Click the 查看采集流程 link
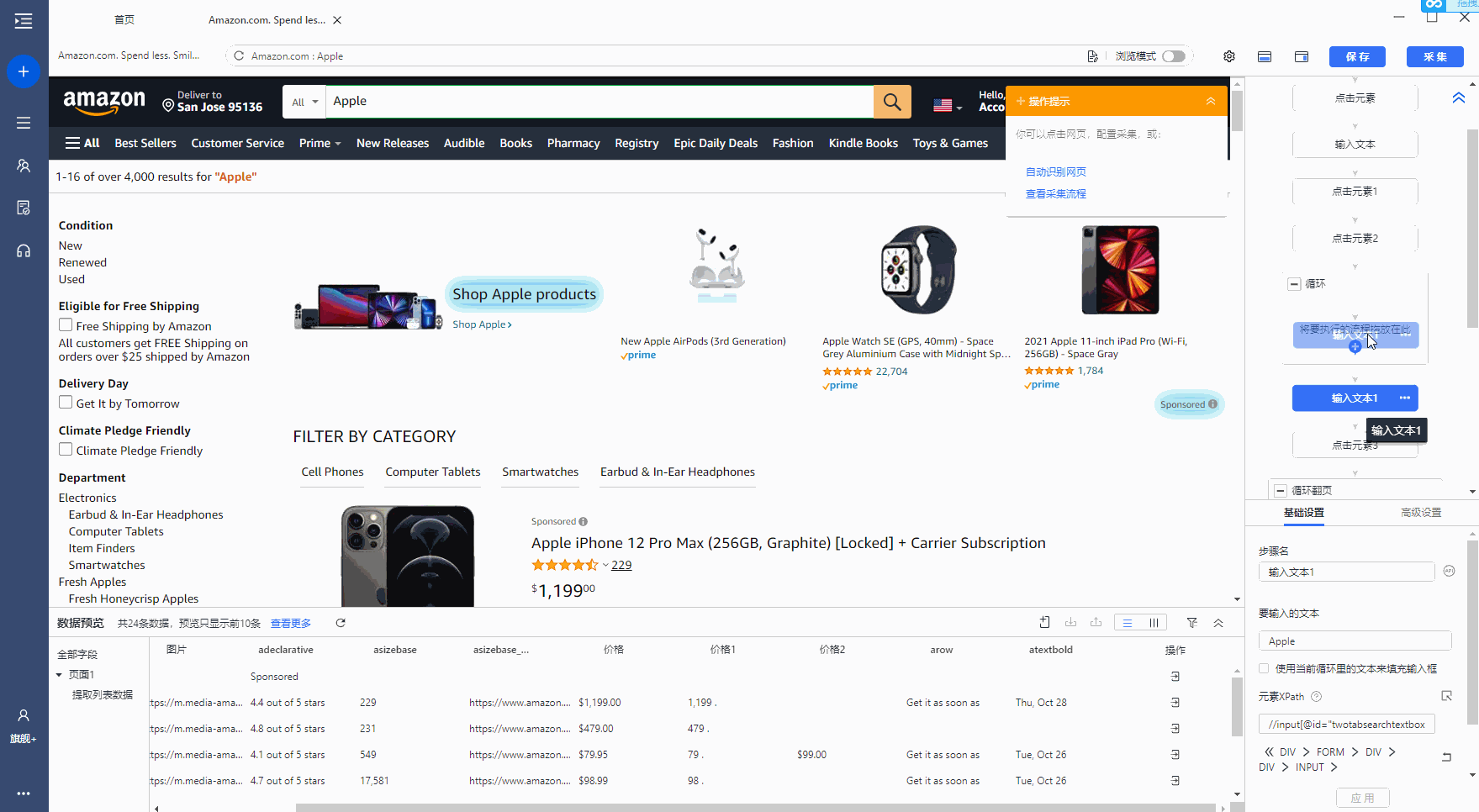Image resolution: width=1479 pixels, height=812 pixels. click(1056, 193)
